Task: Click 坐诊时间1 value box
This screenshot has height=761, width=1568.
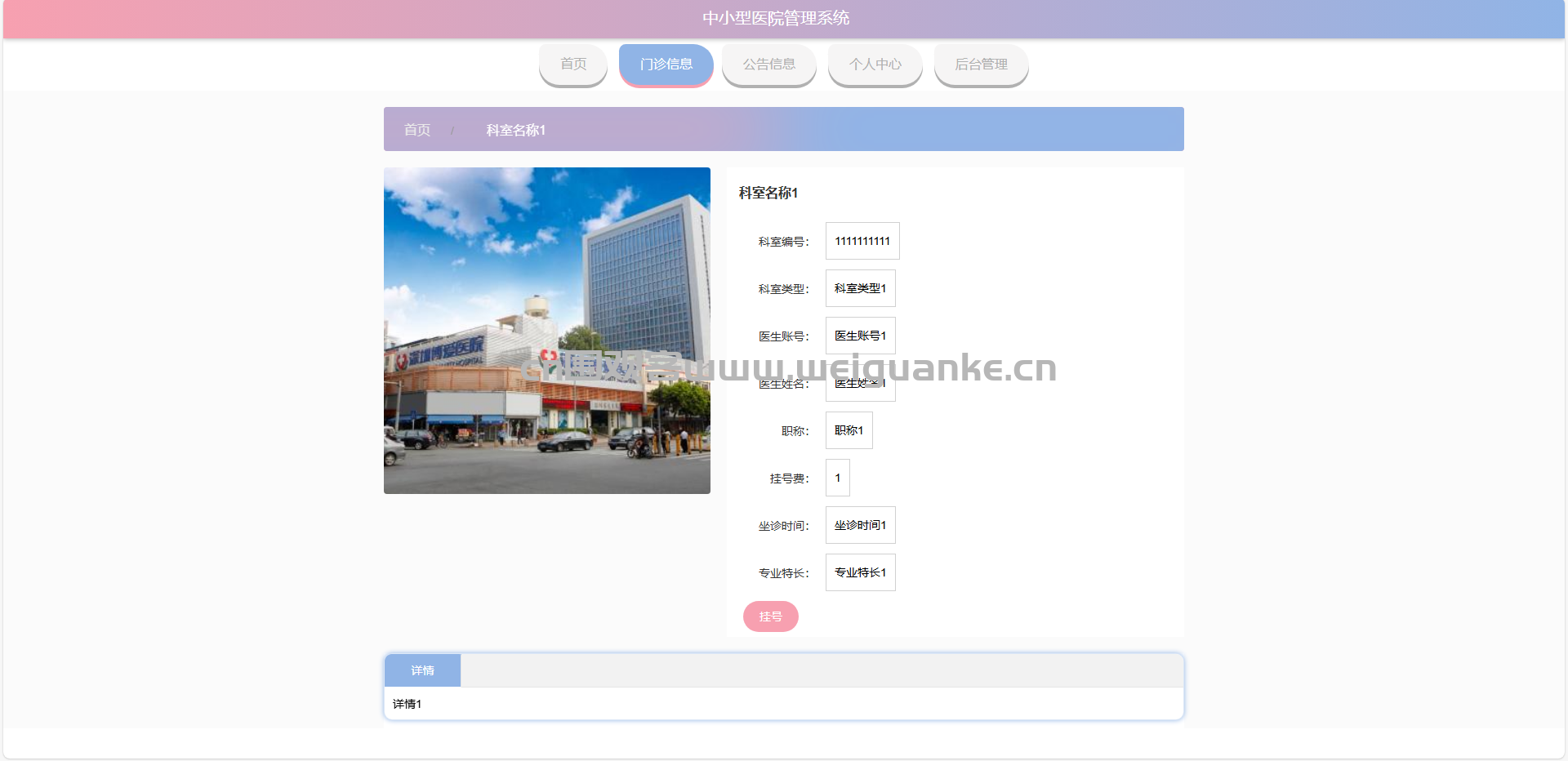Action: click(x=861, y=525)
